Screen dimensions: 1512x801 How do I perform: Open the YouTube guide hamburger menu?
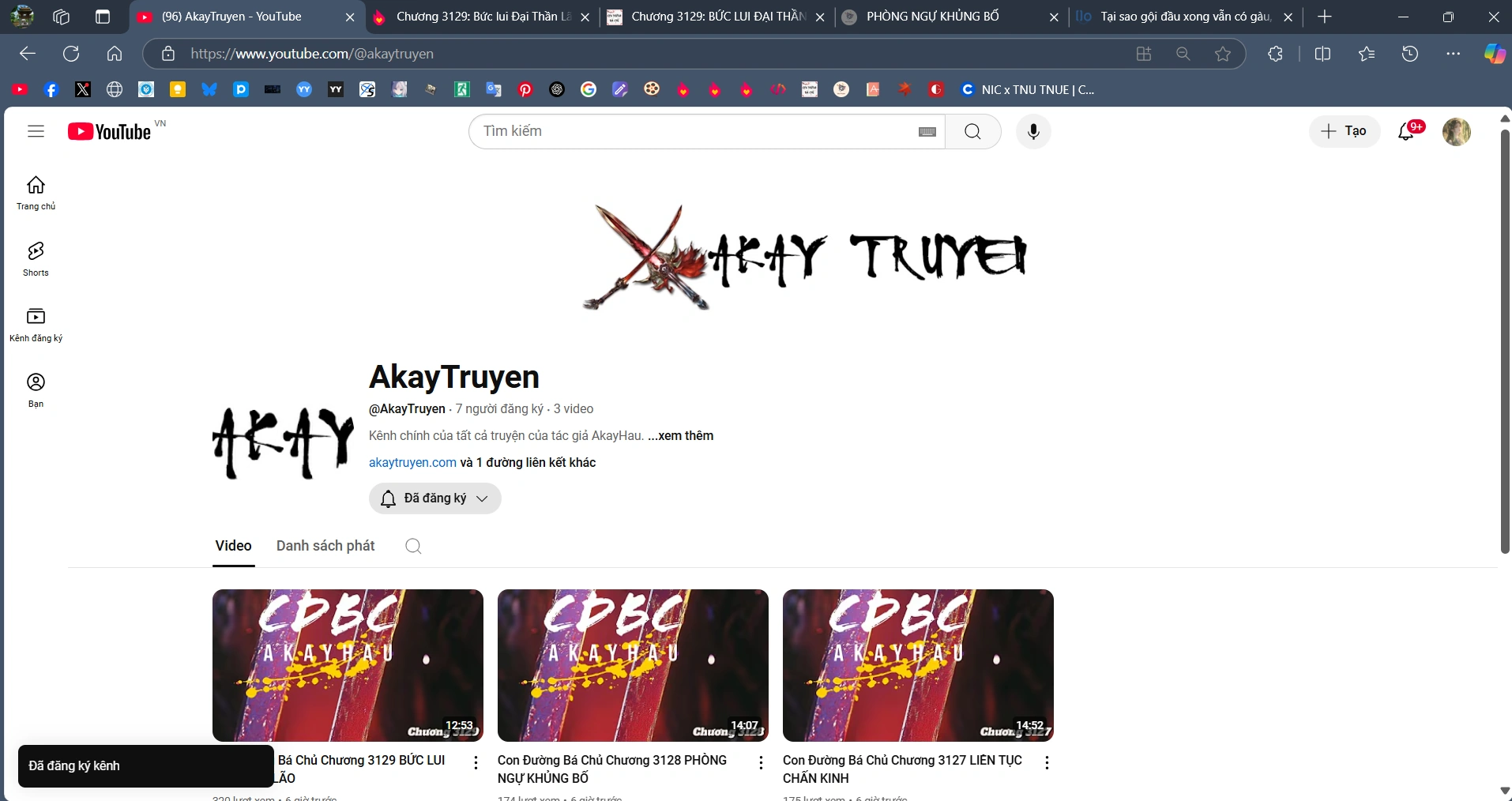pos(36,131)
